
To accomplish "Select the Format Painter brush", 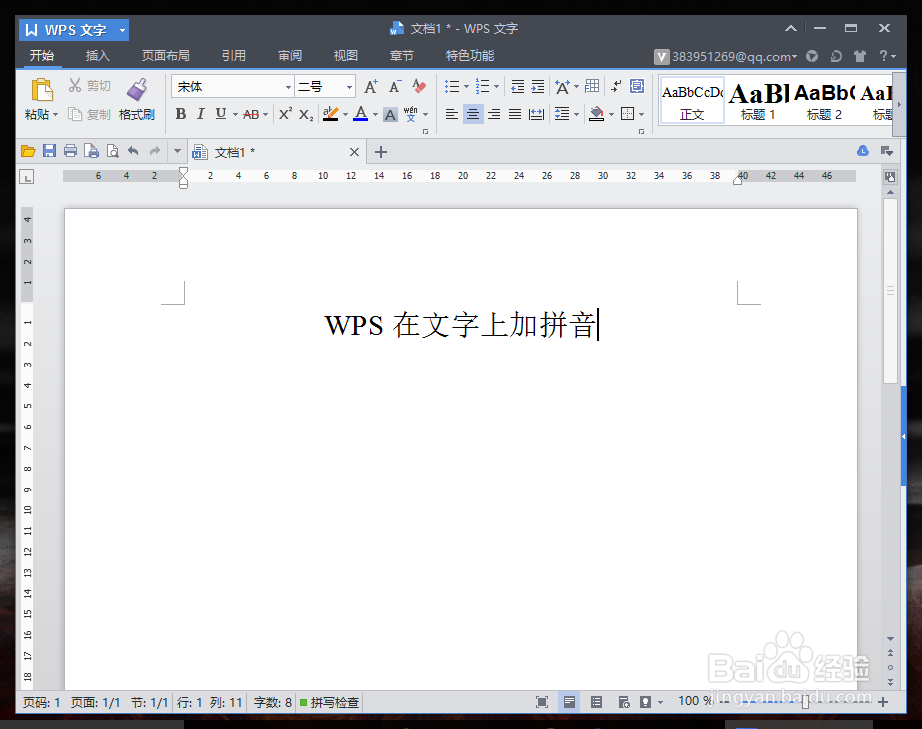I will 137,89.
